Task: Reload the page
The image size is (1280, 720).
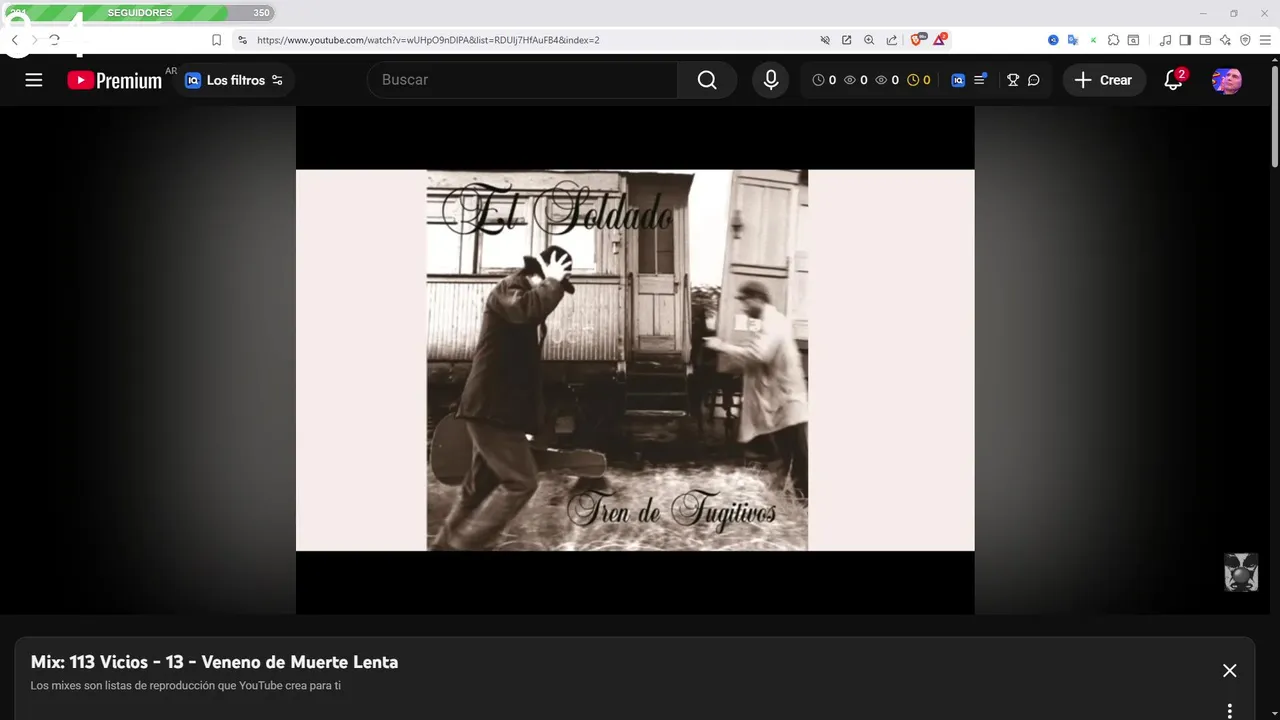Action: click(54, 40)
